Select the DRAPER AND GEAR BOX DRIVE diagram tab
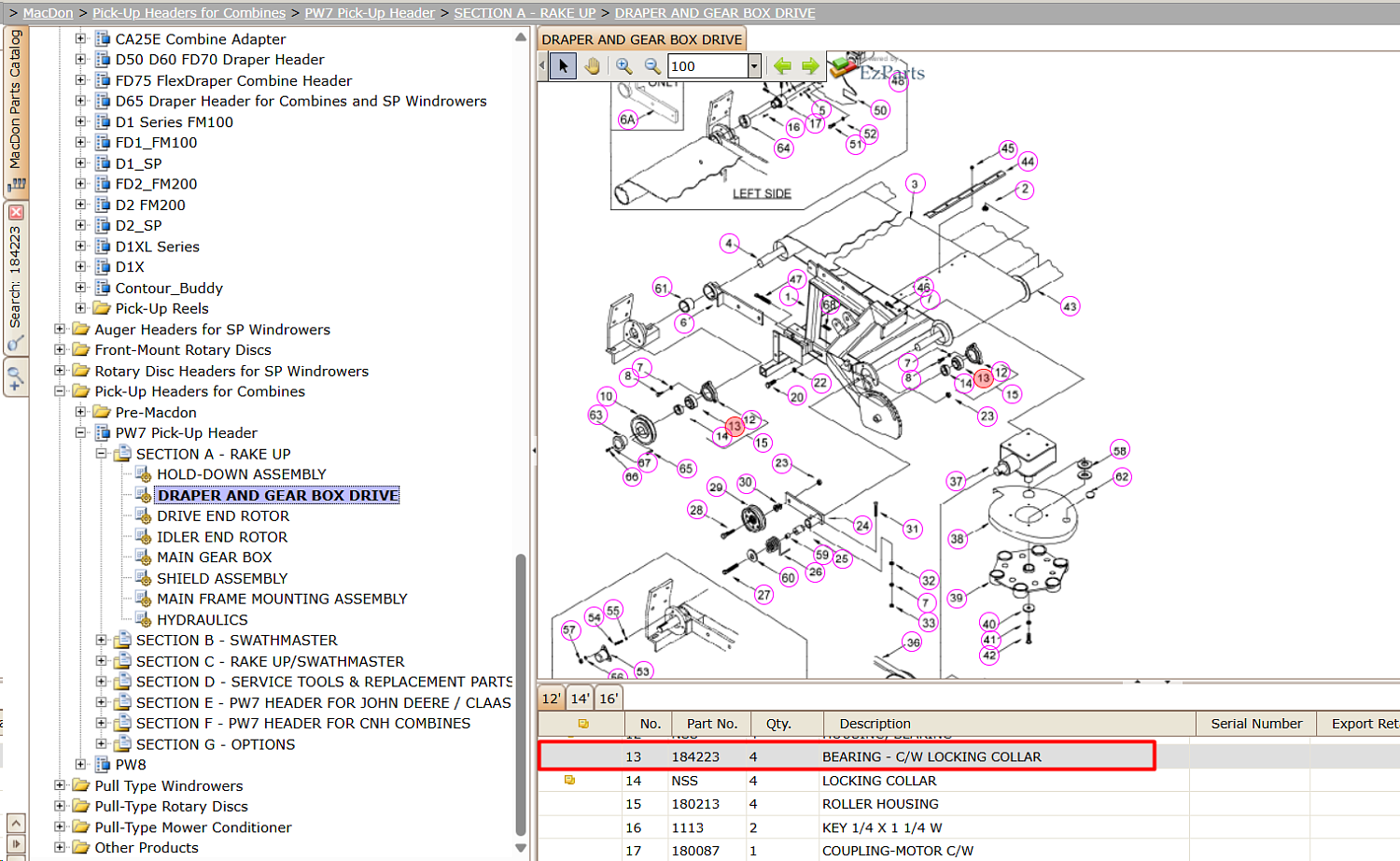Viewport: 1400px width, 861px height. pos(642,39)
